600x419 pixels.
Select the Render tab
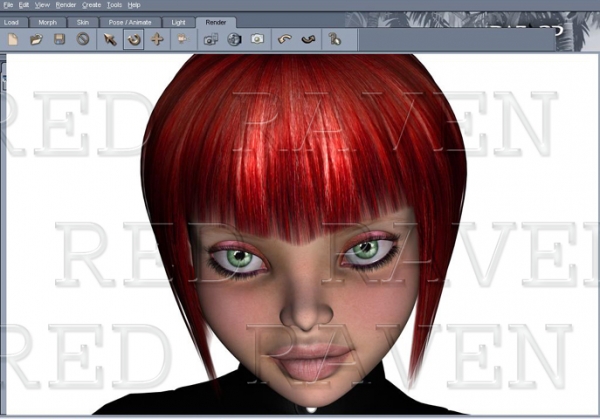[x=216, y=22]
